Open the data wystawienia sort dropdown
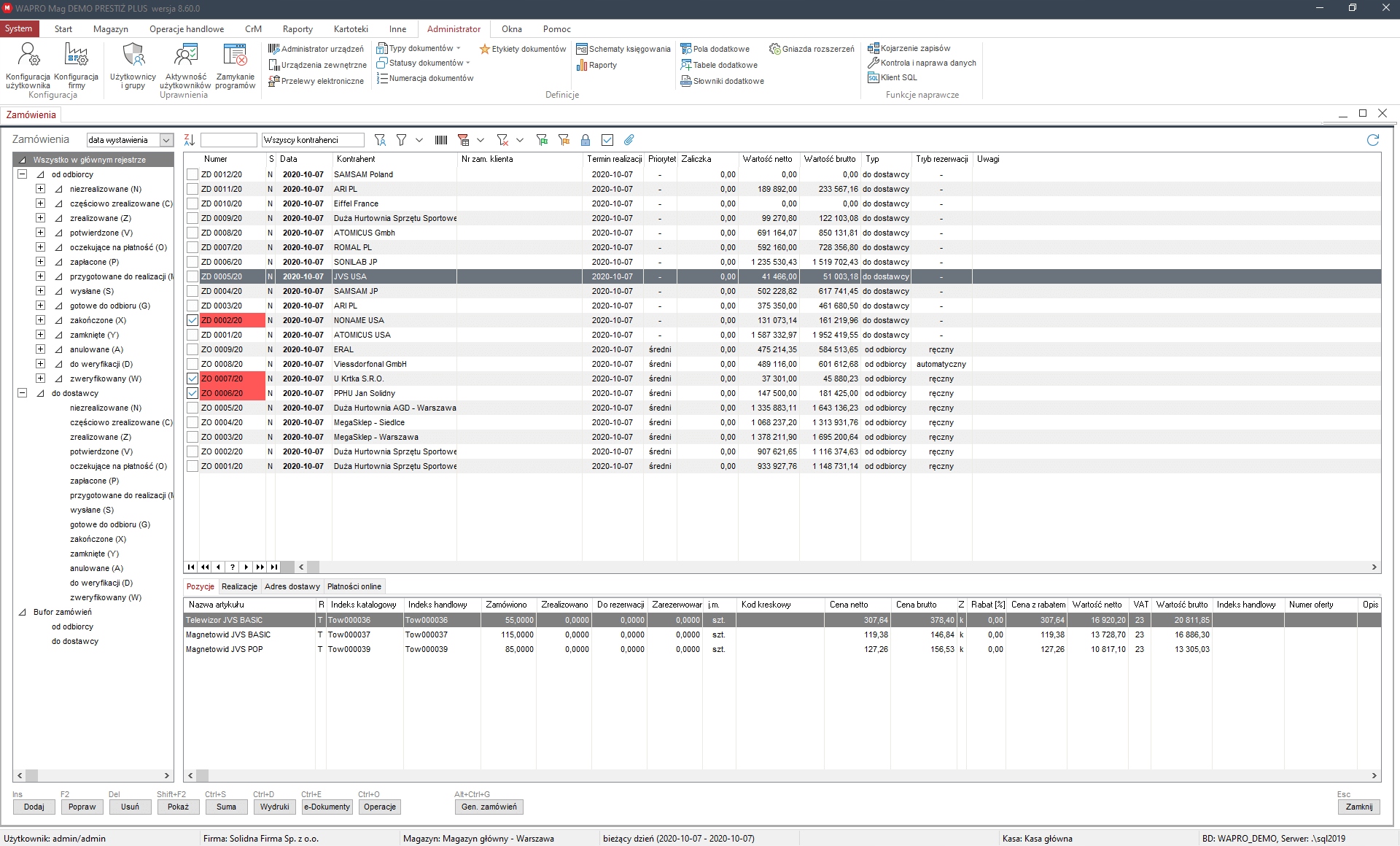Image resolution: width=1400 pixels, height=846 pixels. 166,140
